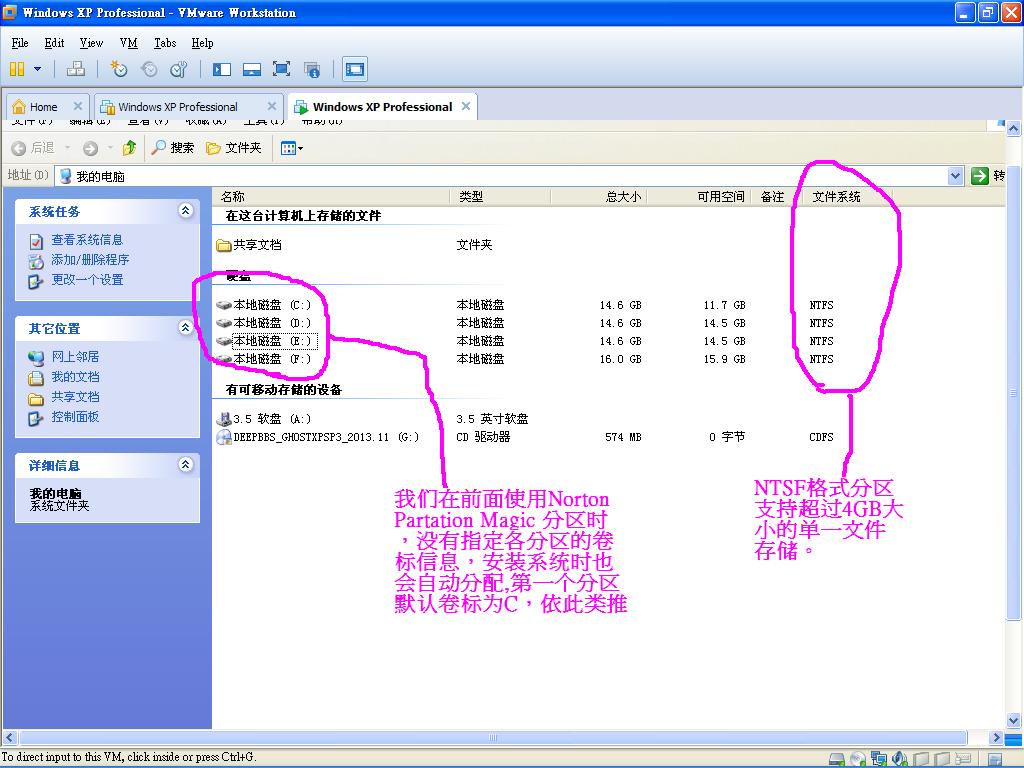Open the Help menu

click(x=202, y=43)
